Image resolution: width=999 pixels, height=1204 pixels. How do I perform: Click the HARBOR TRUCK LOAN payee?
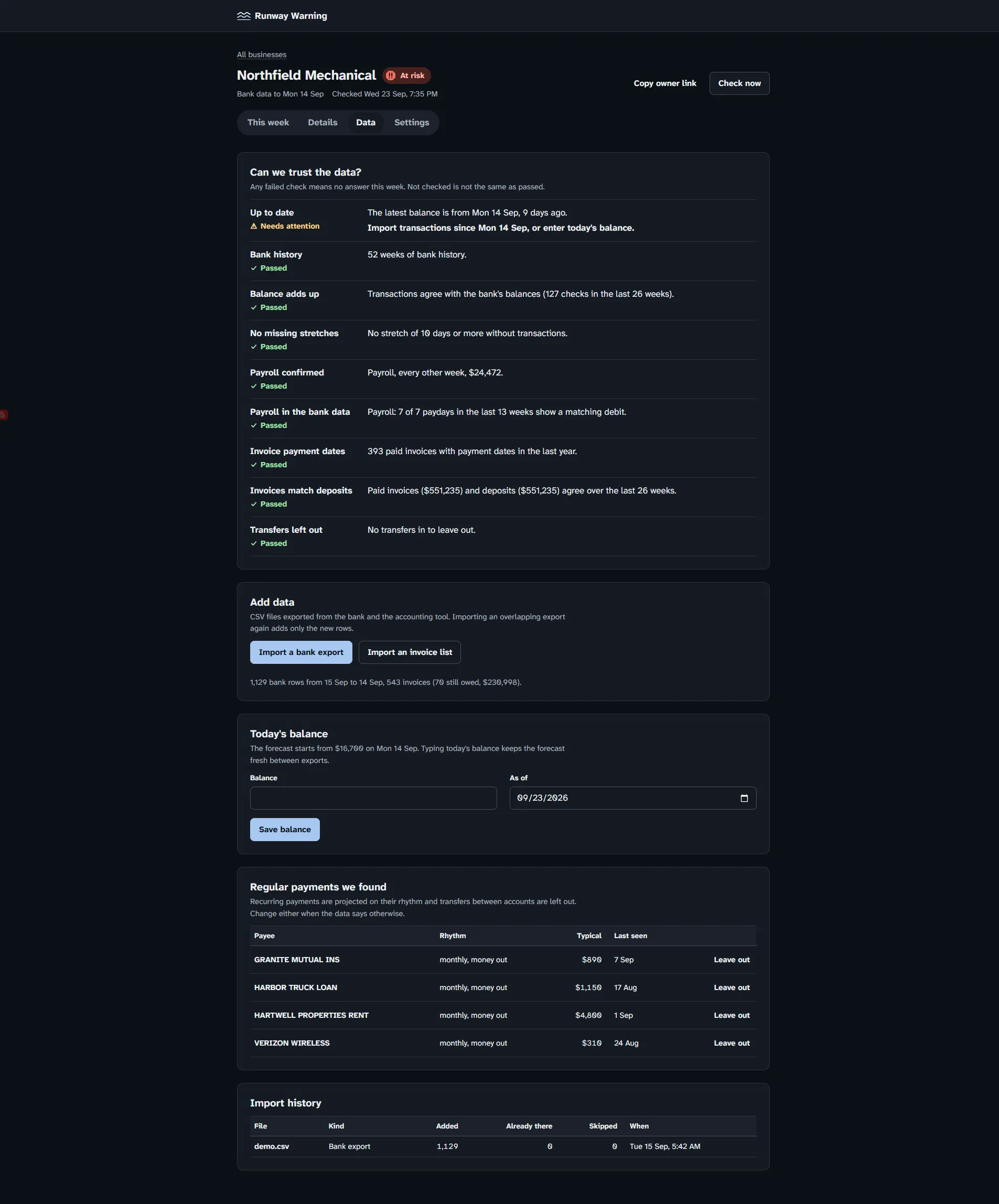(x=295, y=987)
